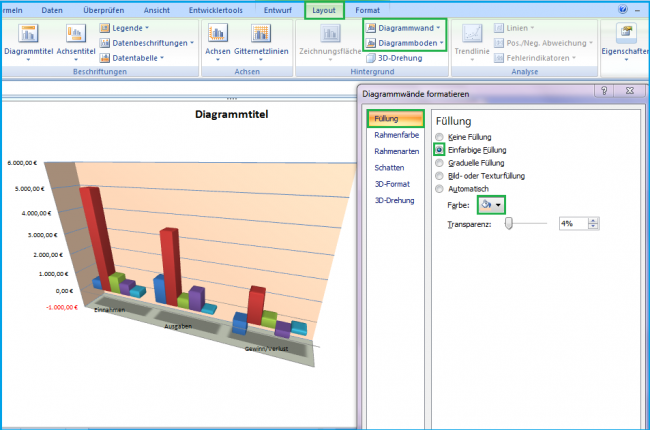Open 3D-Drehung rotation icon

(371, 58)
